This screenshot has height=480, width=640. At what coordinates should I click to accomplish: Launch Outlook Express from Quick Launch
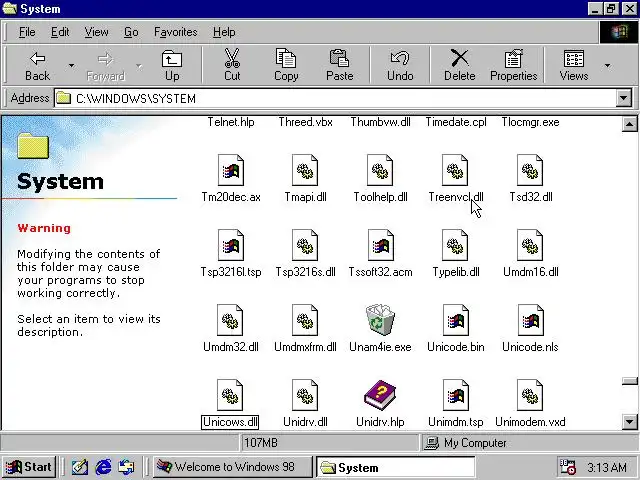coord(126,467)
